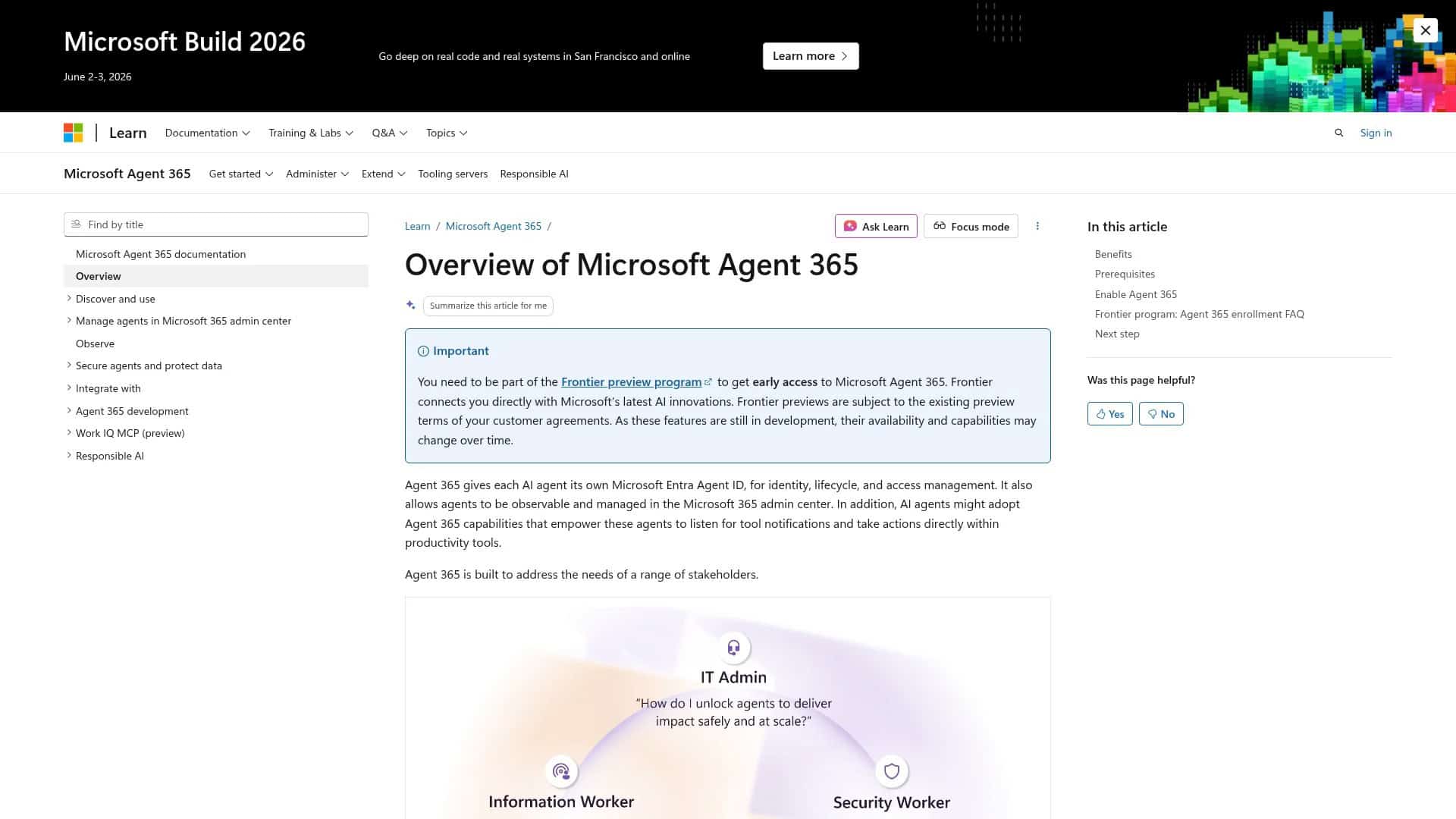This screenshot has width=1456, height=819.
Task: Mark the page unhelpful with No
Action: [x=1161, y=413]
